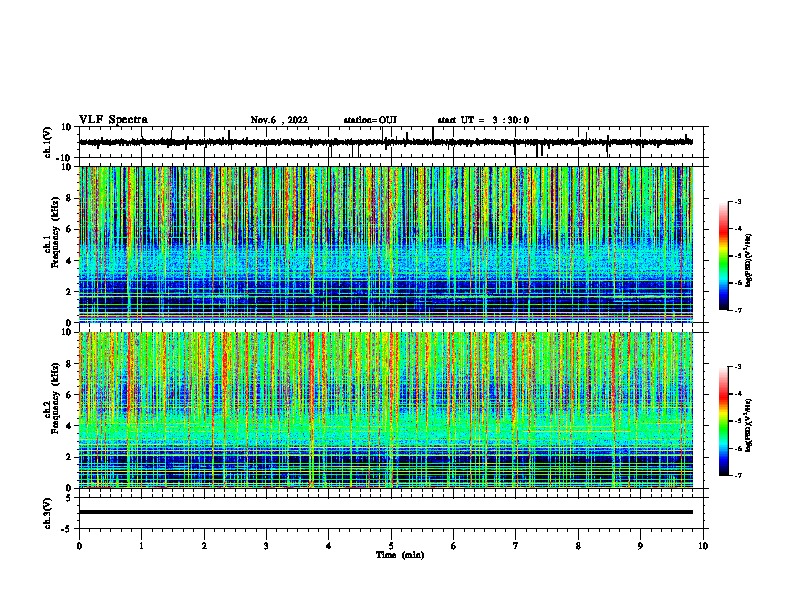The width and height of the screenshot is (792, 612).
Task: Click the log(PSD) label beside ch.2 color bar
Action: pyautogui.click(x=748, y=425)
